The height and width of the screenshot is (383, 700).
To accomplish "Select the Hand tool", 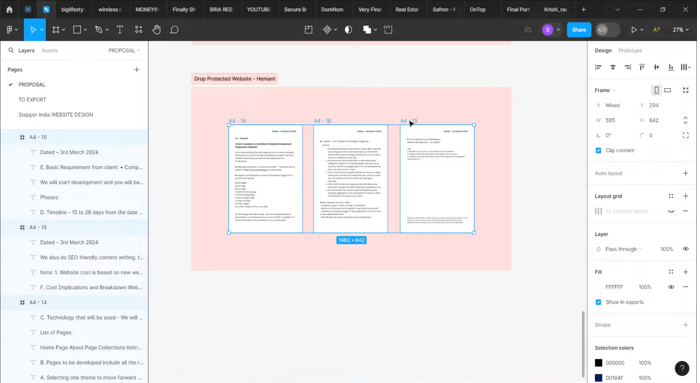I will coord(156,30).
